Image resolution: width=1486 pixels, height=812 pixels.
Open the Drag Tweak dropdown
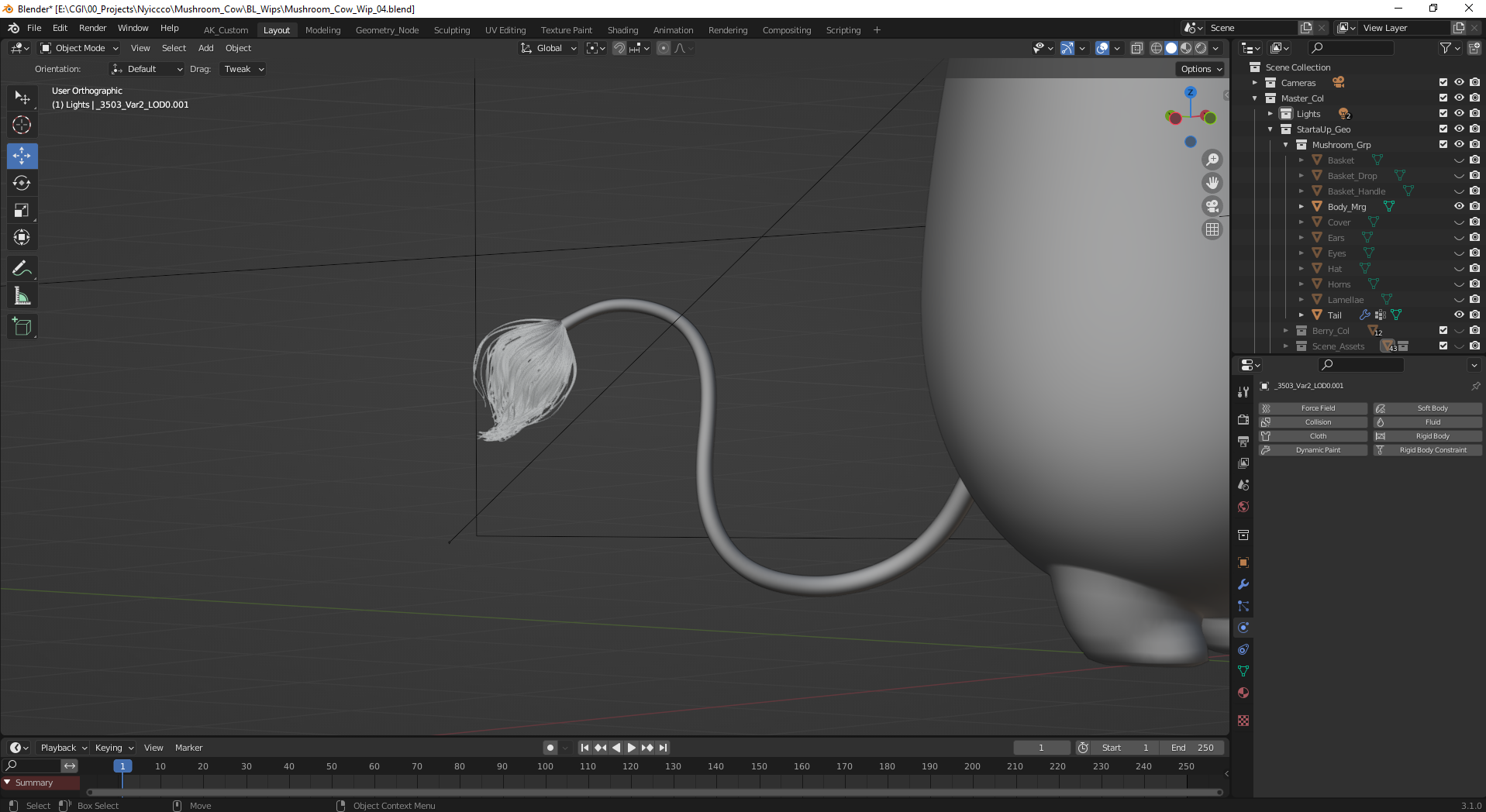pos(243,69)
